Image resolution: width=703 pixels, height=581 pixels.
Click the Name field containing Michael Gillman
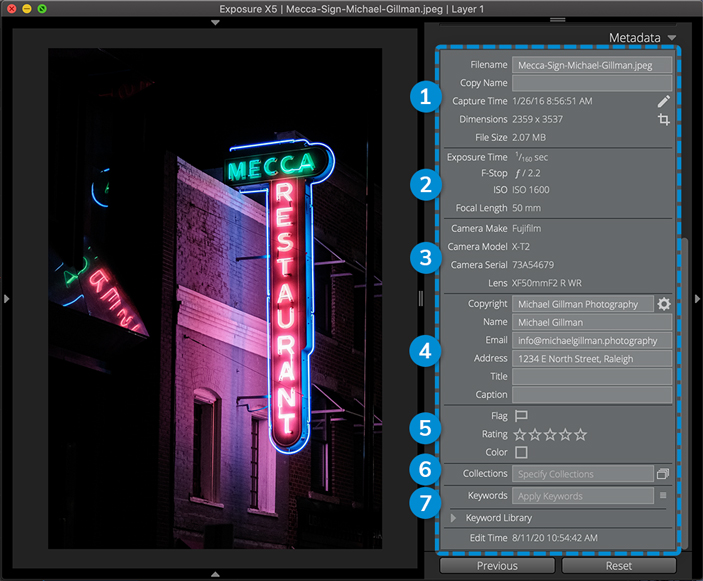point(592,322)
